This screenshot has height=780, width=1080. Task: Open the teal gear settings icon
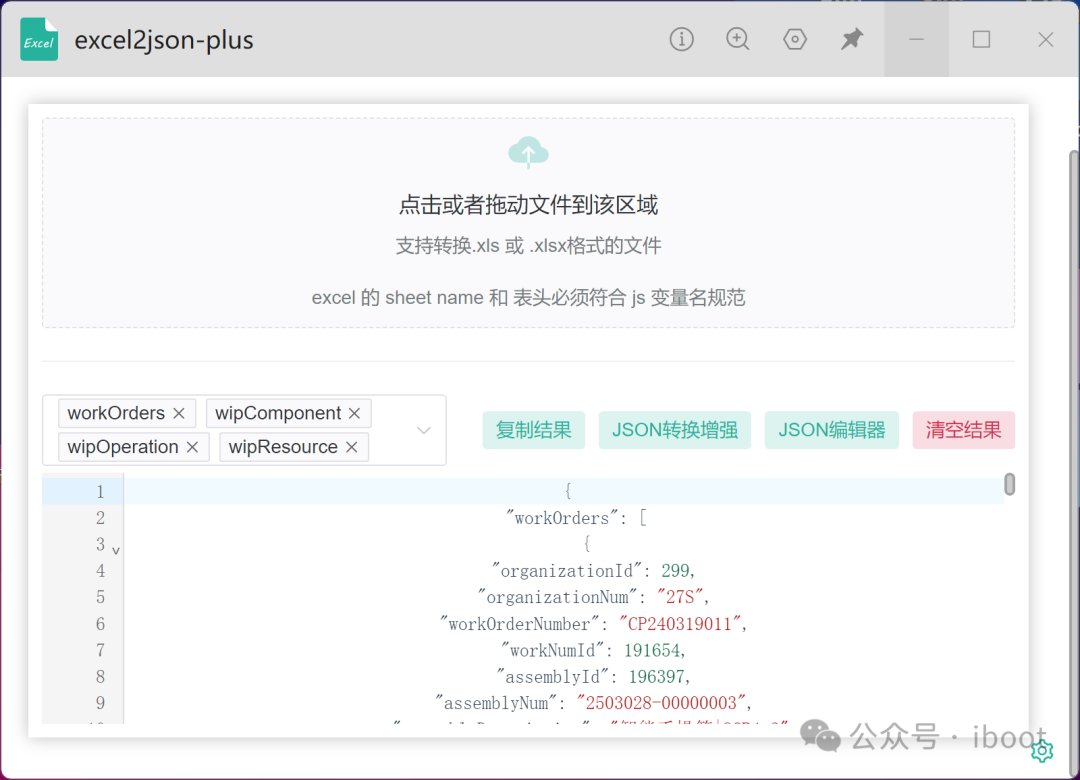coord(1042,750)
